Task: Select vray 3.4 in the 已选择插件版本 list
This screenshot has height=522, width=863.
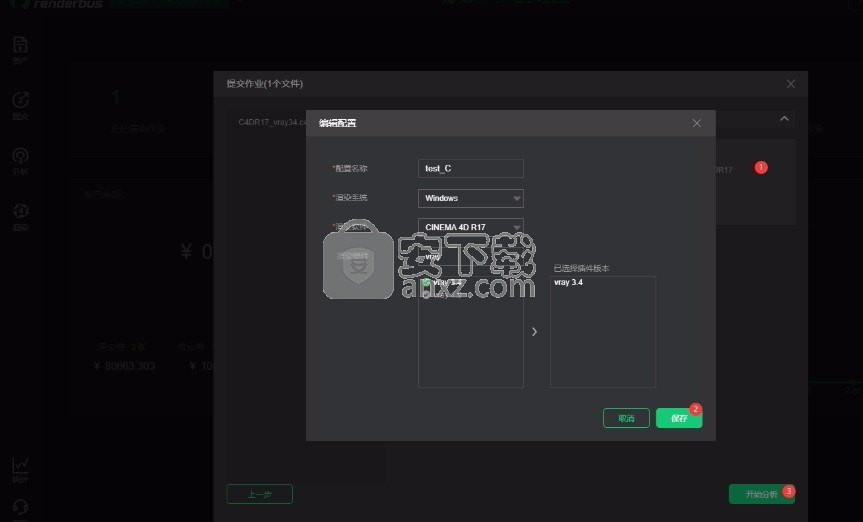Action: point(569,282)
